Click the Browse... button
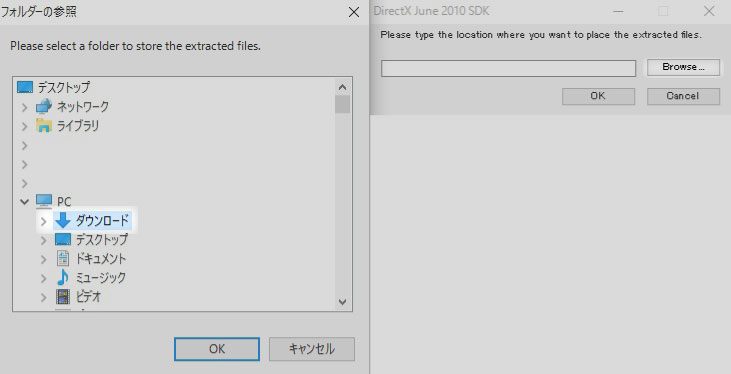Screen dimensions: 731x374 point(683,67)
